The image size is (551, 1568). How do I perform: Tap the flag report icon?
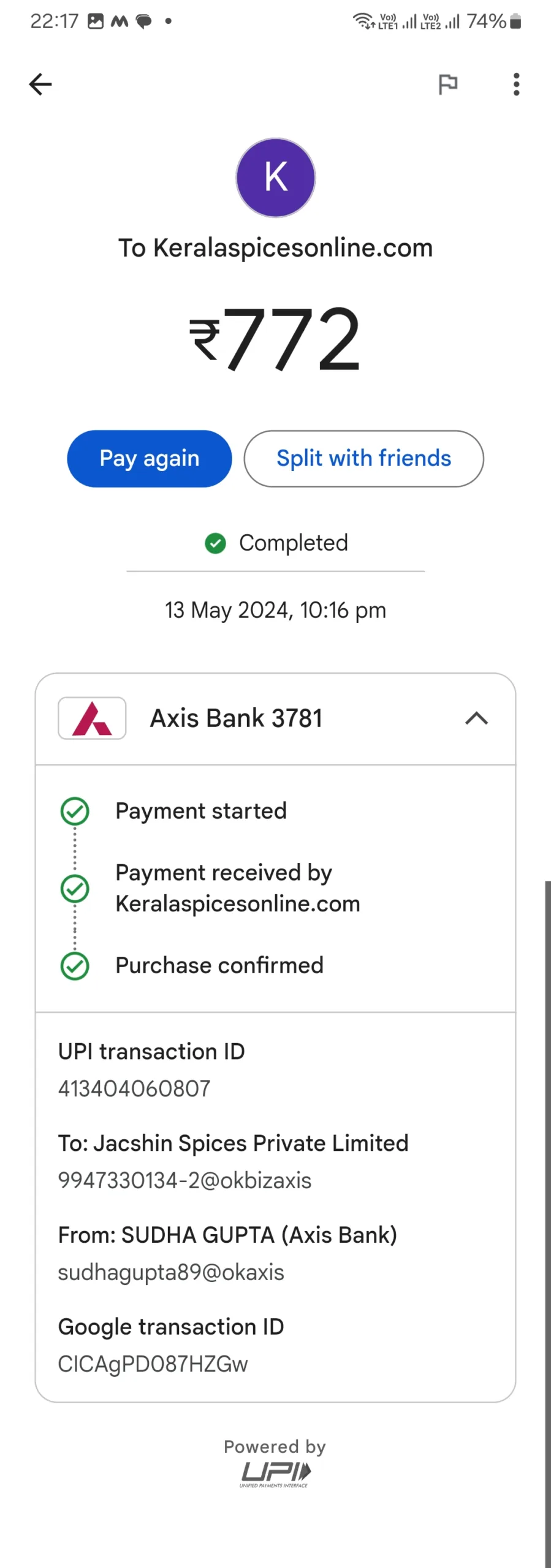(448, 85)
